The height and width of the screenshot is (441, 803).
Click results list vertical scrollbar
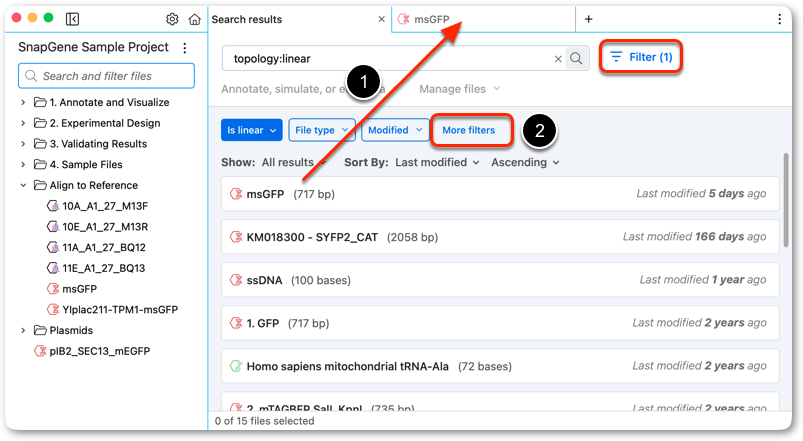click(x=786, y=200)
